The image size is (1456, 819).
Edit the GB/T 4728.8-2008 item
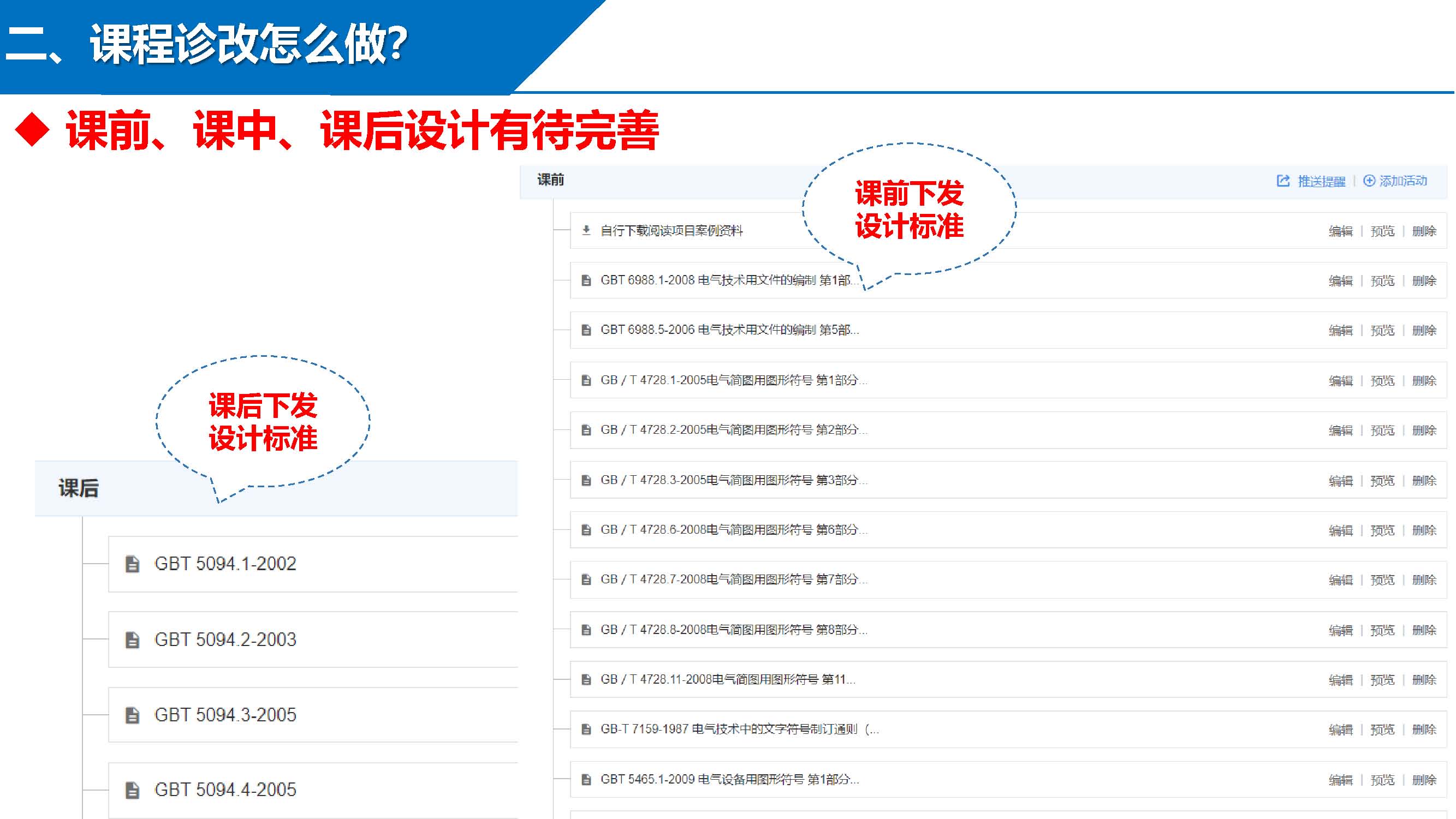pyautogui.click(x=1341, y=630)
